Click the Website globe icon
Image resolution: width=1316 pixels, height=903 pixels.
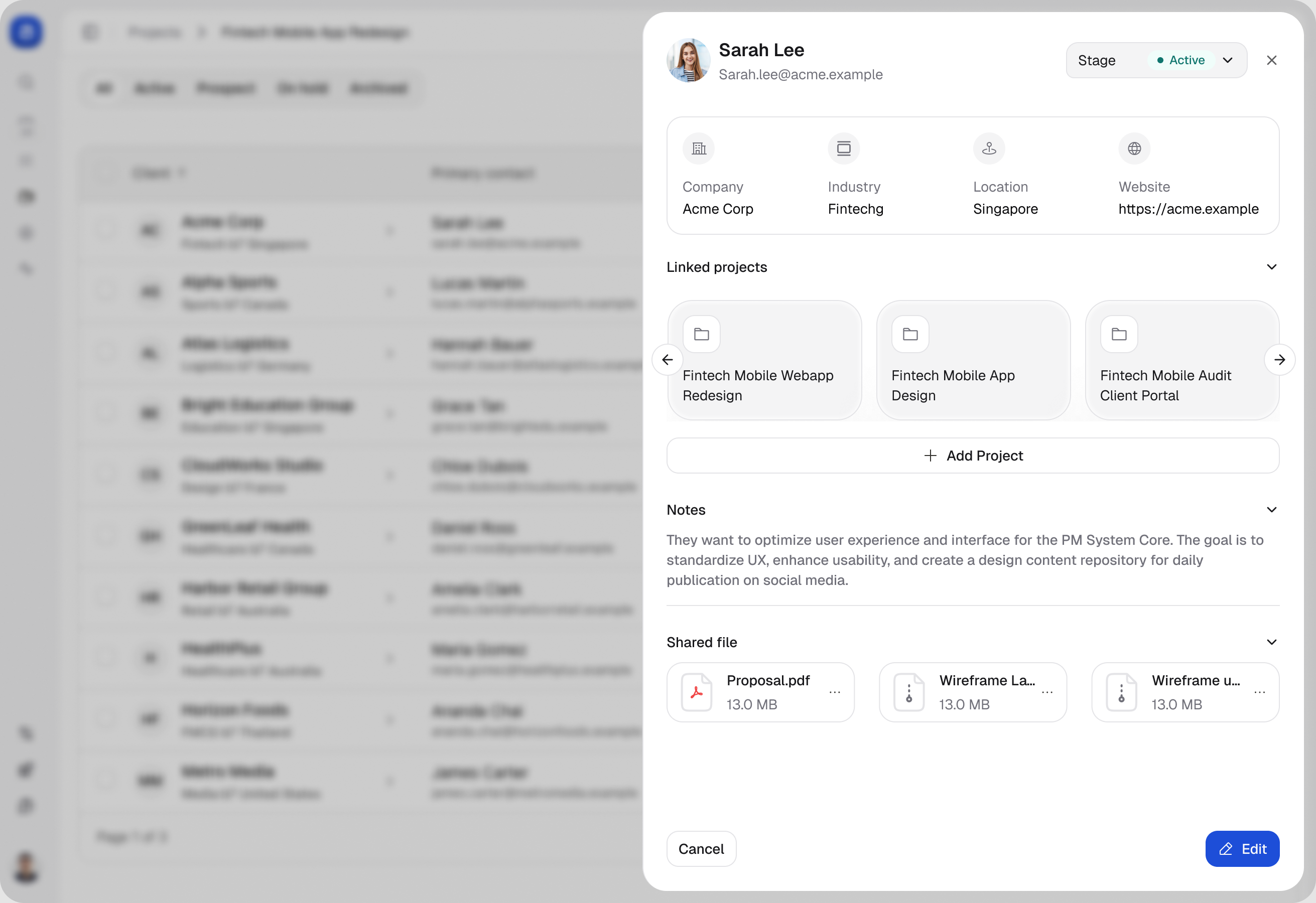point(1134,148)
